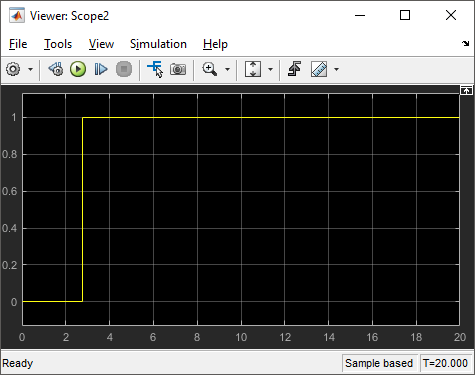Close the Scope2 viewer window
The width and height of the screenshot is (475, 375).
451,15
